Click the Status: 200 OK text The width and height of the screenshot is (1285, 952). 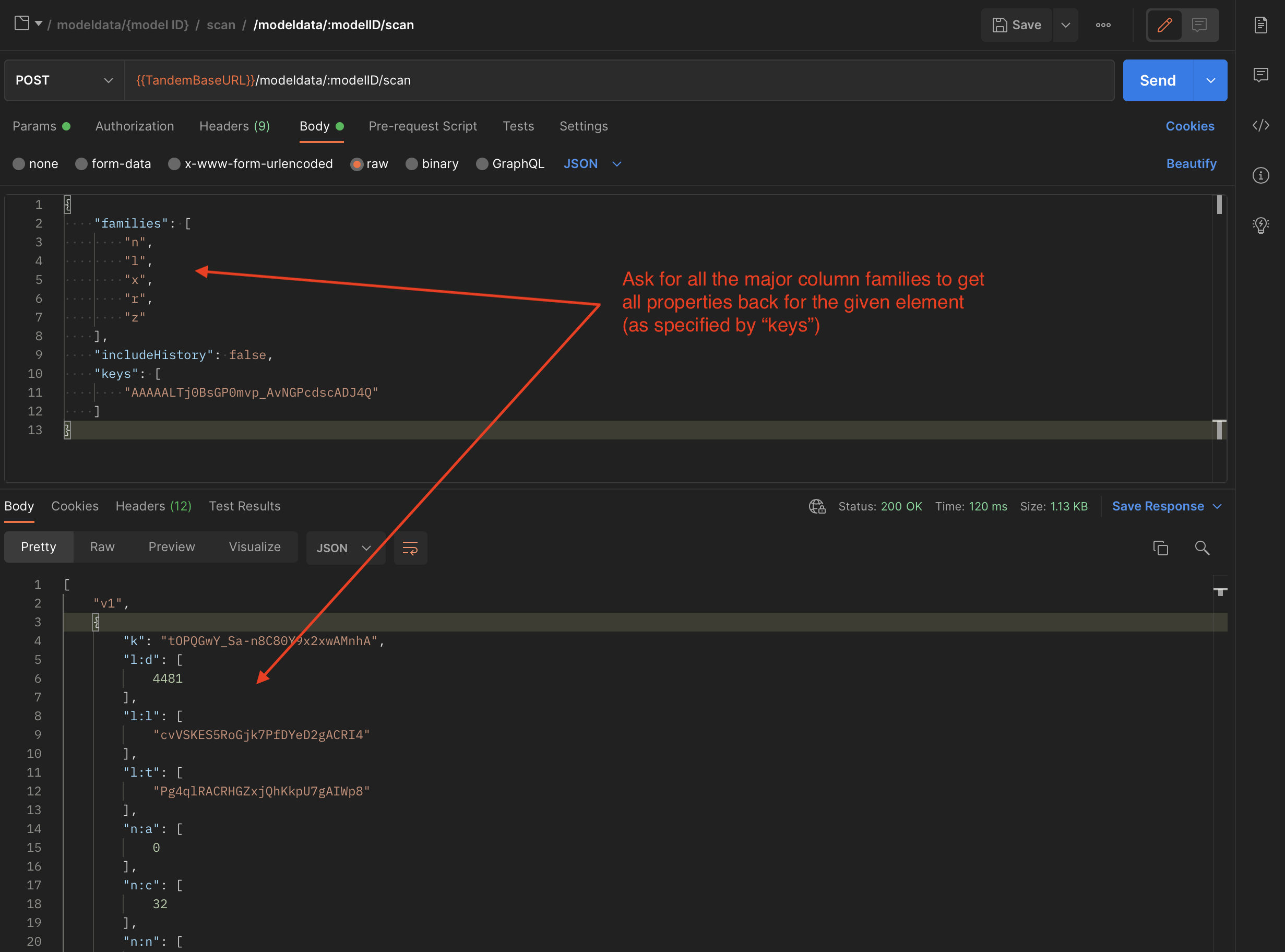pos(880,506)
